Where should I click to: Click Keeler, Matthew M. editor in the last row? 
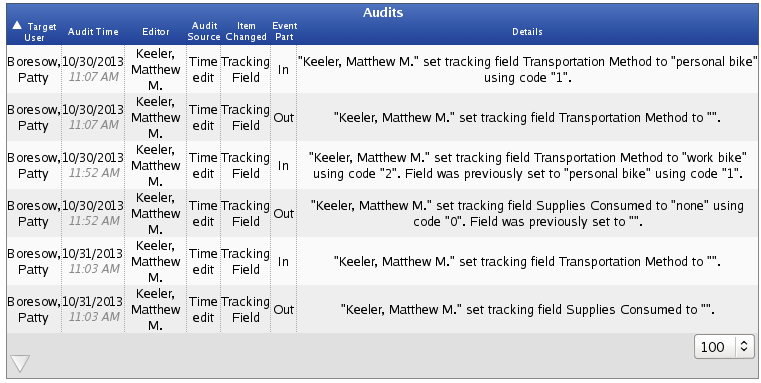click(x=155, y=309)
